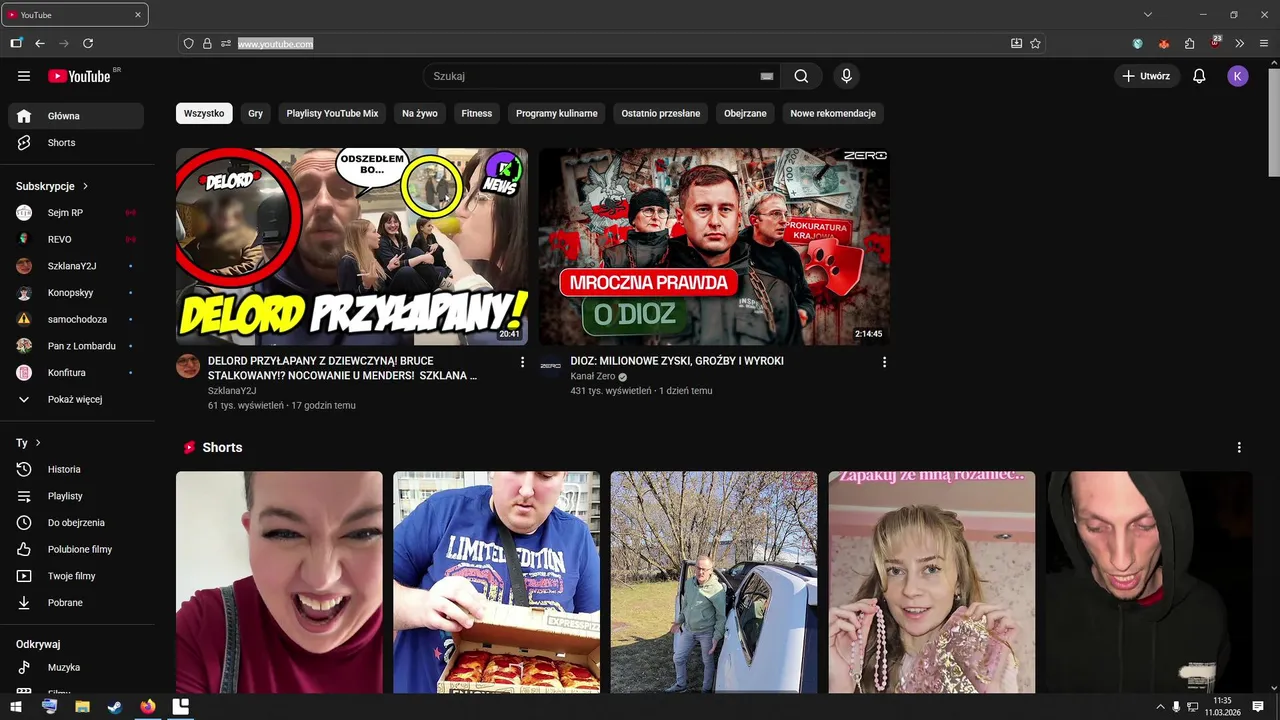Select the Programy kulinarne chip

(x=557, y=113)
